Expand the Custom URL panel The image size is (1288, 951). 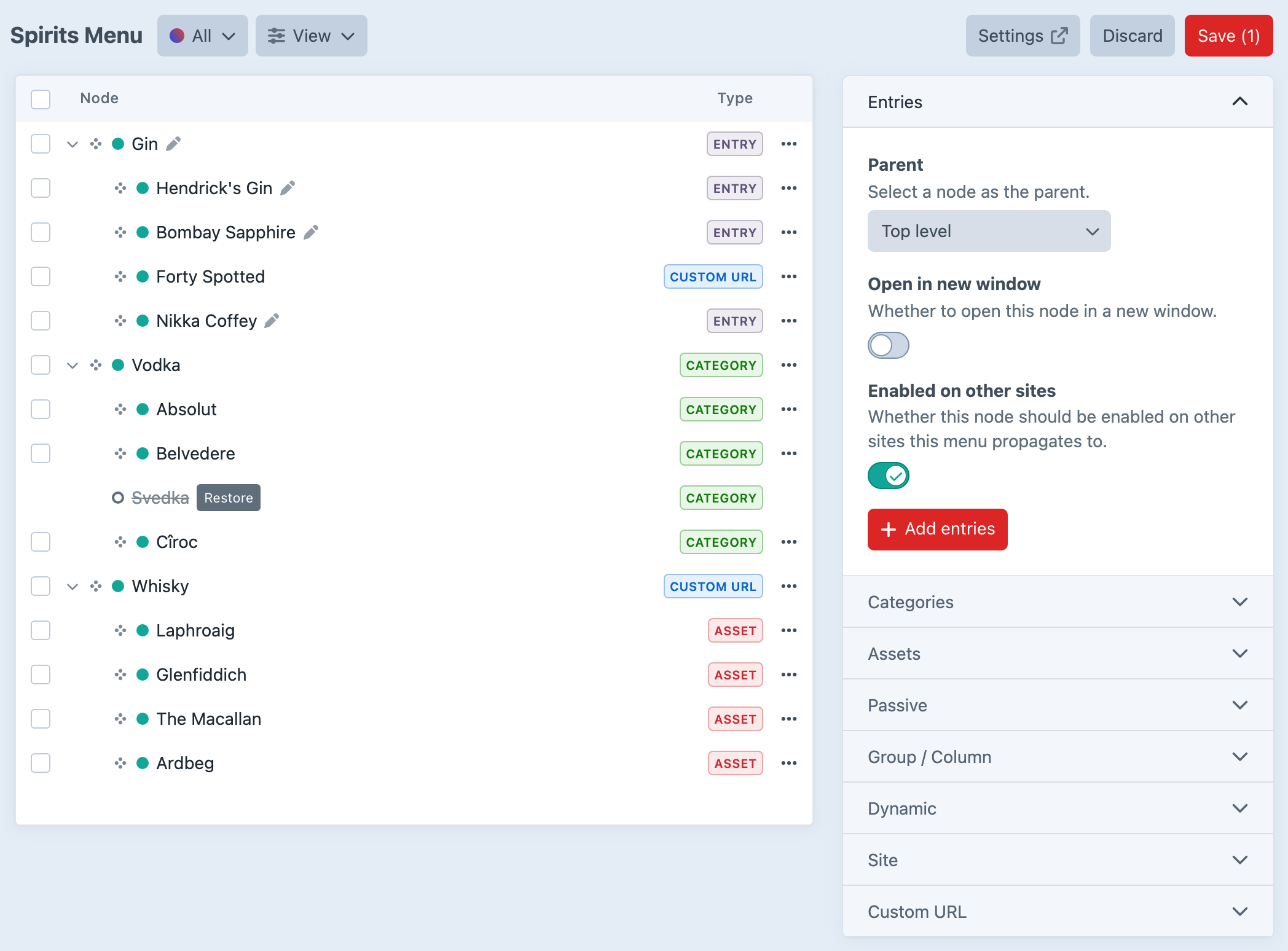tap(1058, 912)
